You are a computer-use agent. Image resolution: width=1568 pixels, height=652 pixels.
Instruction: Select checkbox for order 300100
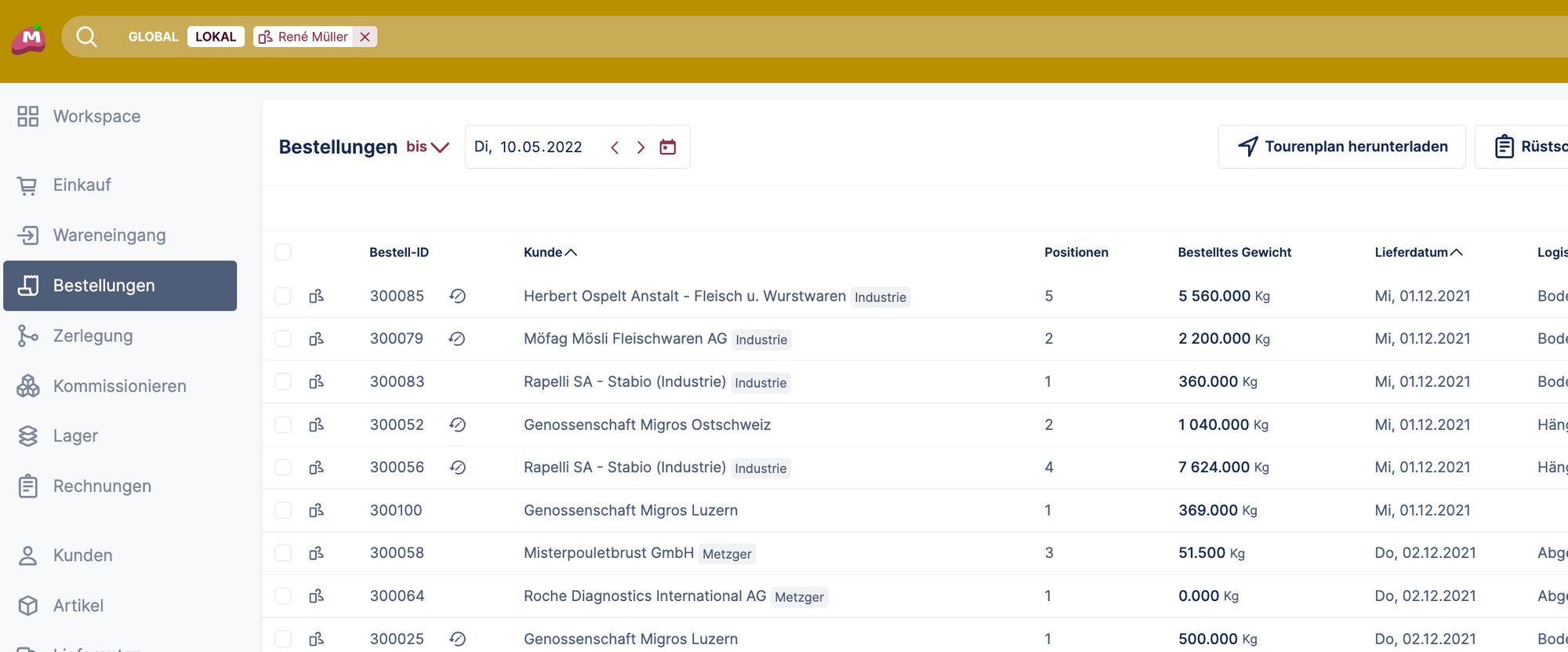pyautogui.click(x=283, y=510)
